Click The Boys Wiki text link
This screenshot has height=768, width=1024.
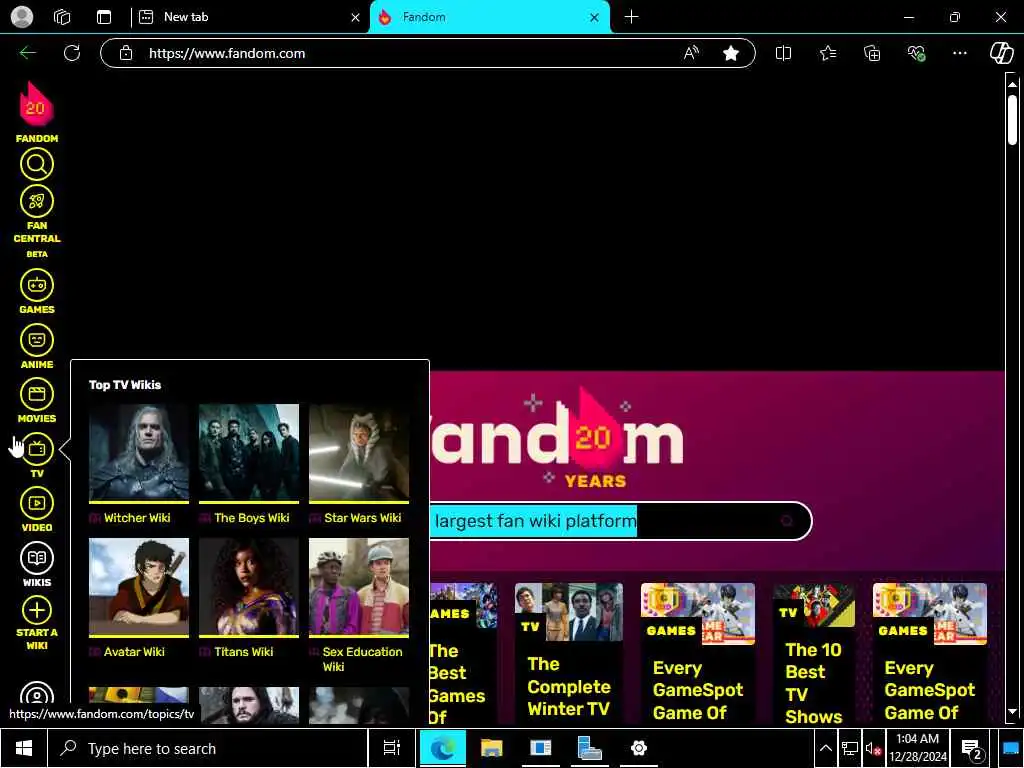[x=251, y=518]
